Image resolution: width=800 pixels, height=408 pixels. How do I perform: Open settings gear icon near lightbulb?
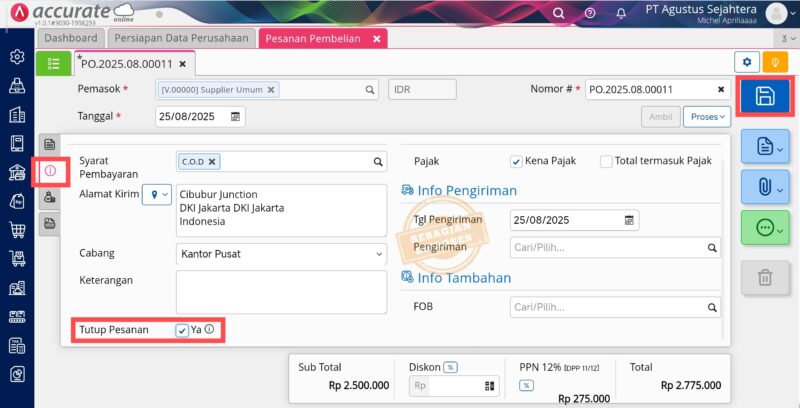[x=746, y=62]
